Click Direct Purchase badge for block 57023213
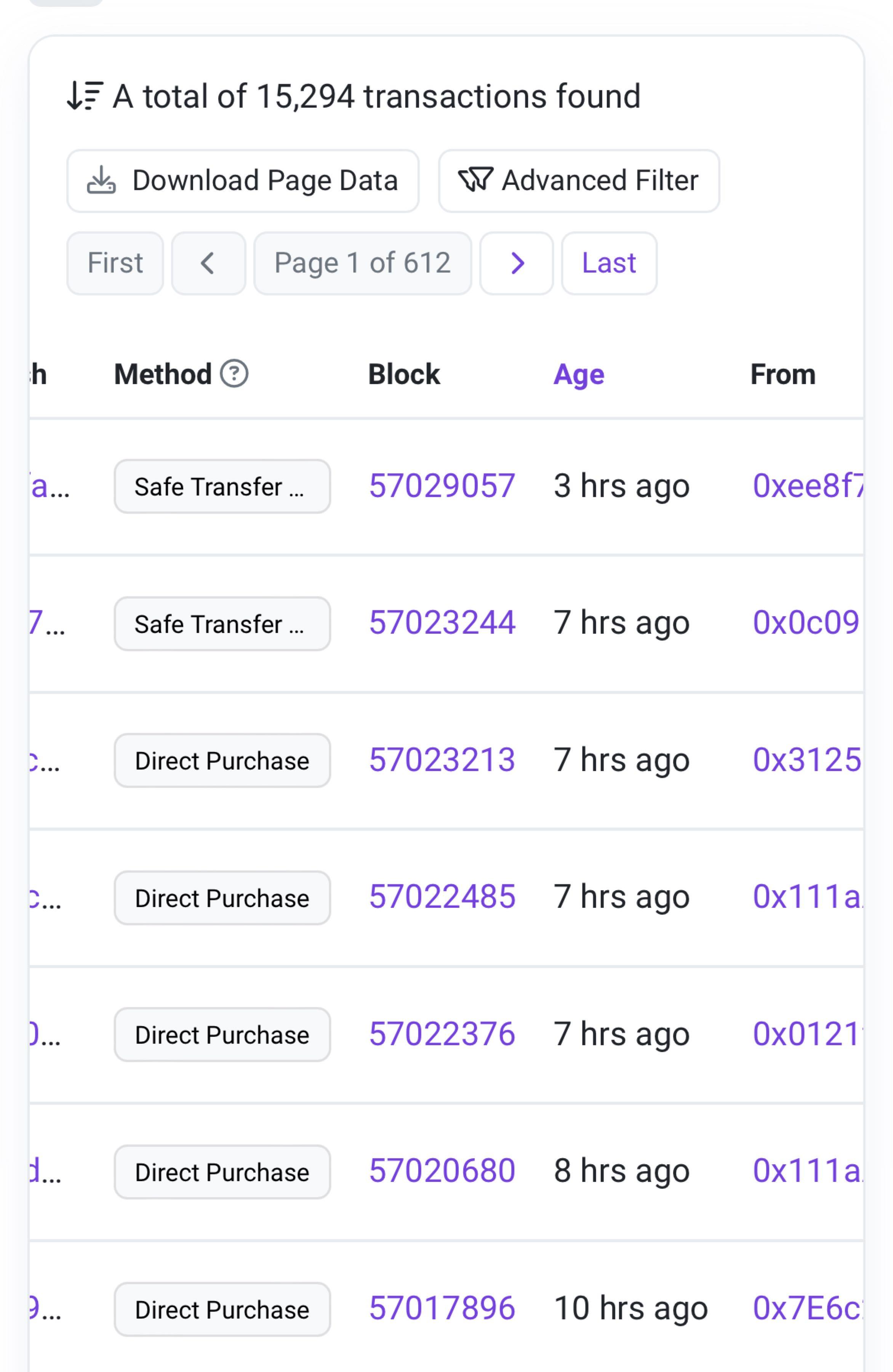Screen dimensions: 893x1372 tap(222, 761)
